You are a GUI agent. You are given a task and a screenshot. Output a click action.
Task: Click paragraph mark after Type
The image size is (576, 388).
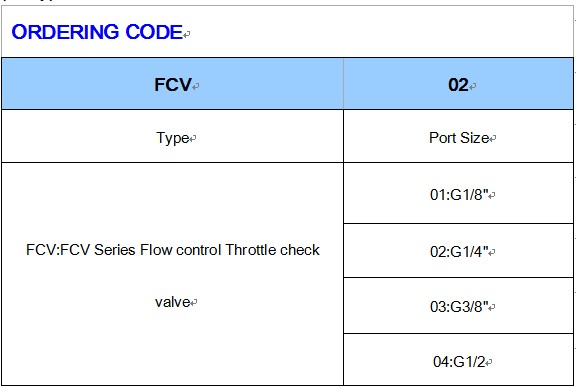coord(193,139)
